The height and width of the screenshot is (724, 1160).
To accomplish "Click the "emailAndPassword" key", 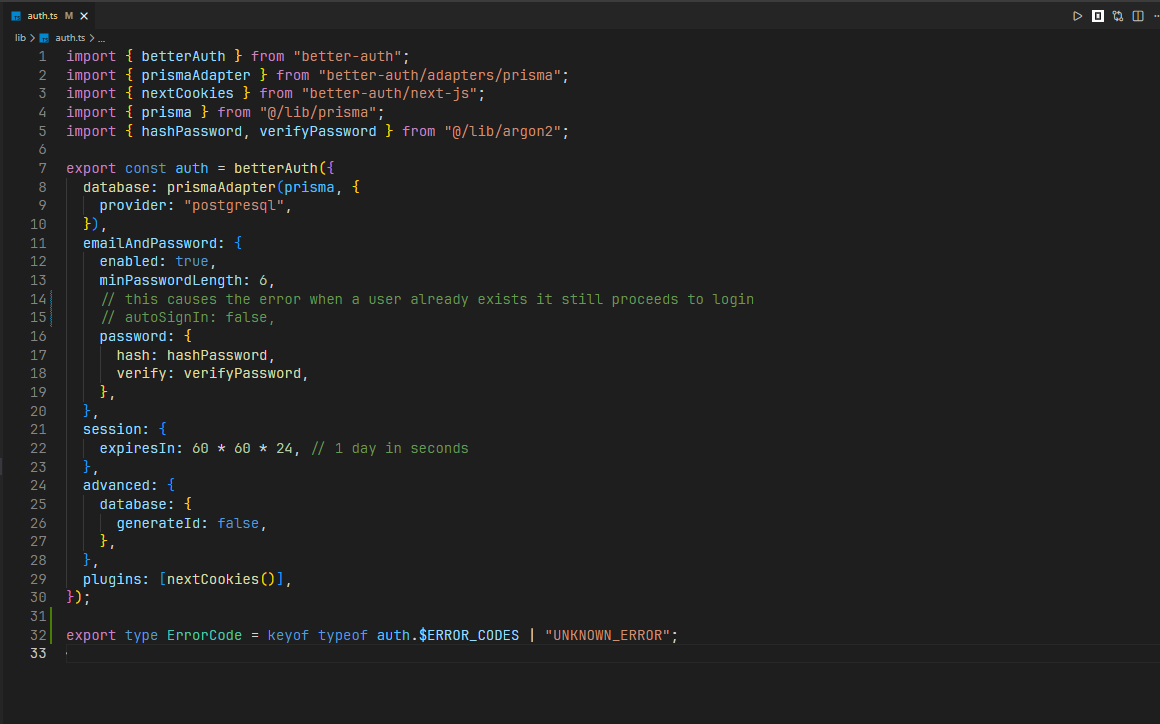I will [150, 243].
